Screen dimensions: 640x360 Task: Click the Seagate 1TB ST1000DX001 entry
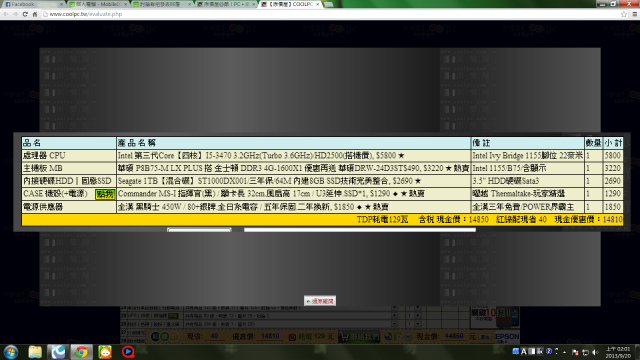click(269, 181)
